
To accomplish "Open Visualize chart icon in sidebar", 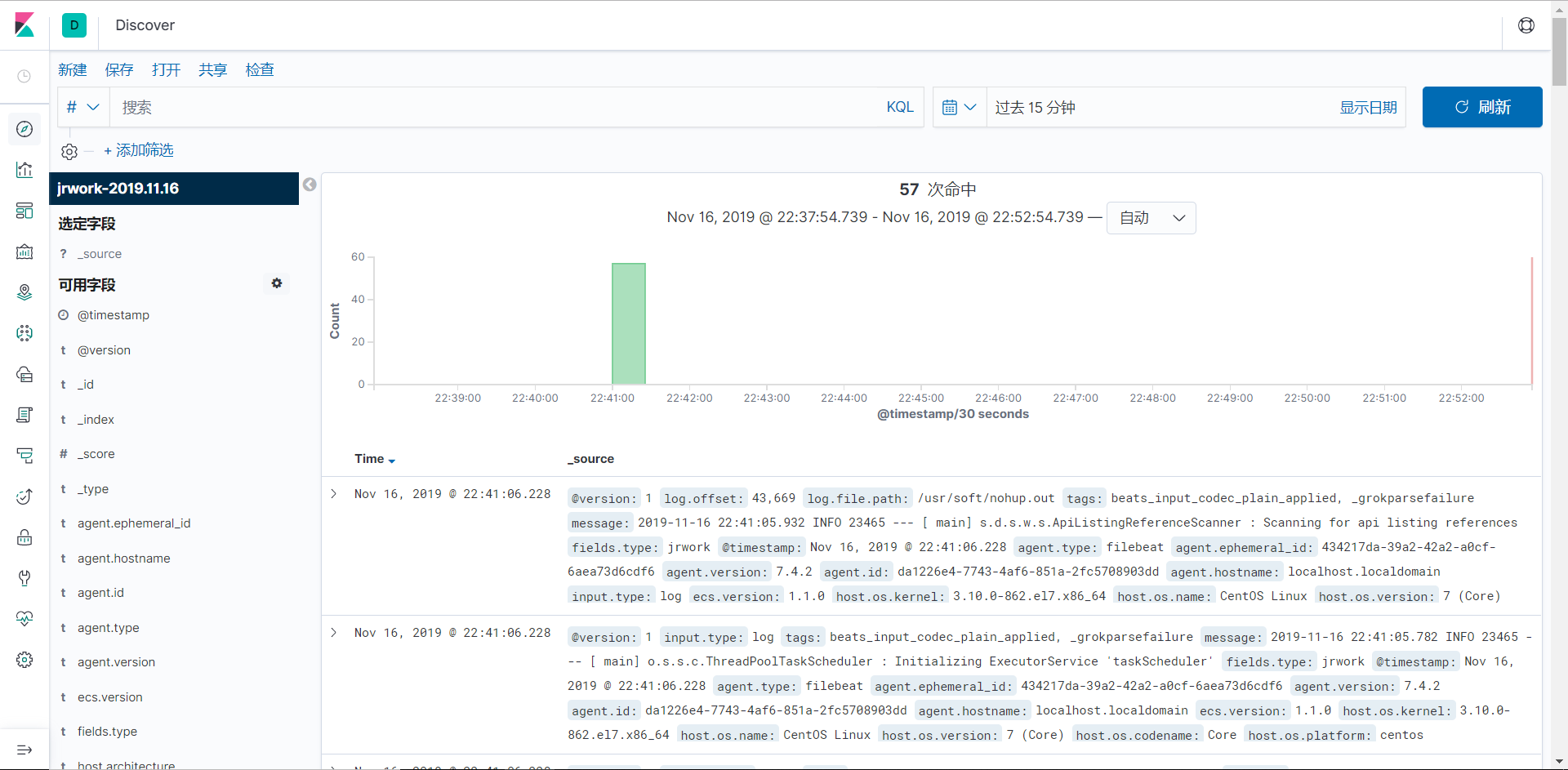I will click(24, 170).
